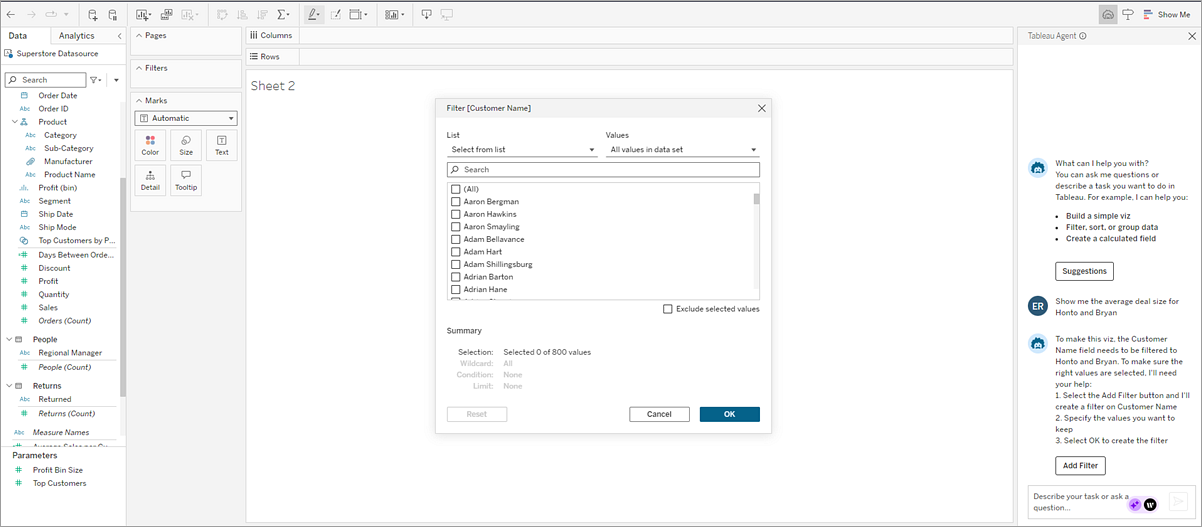This screenshot has width=1202, height=527.
Task: Check the Adam Hart checkbox
Action: point(456,252)
